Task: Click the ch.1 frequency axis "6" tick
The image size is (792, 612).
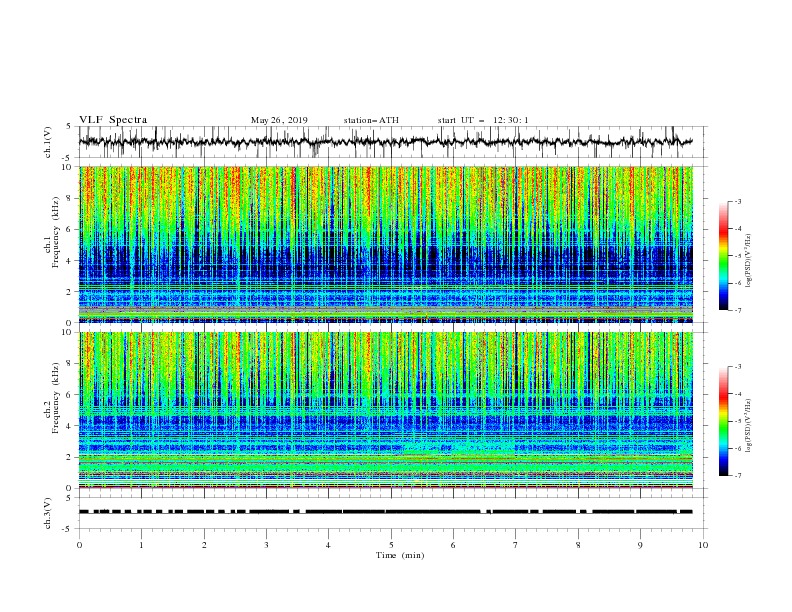Action: (x=70, y=229)
